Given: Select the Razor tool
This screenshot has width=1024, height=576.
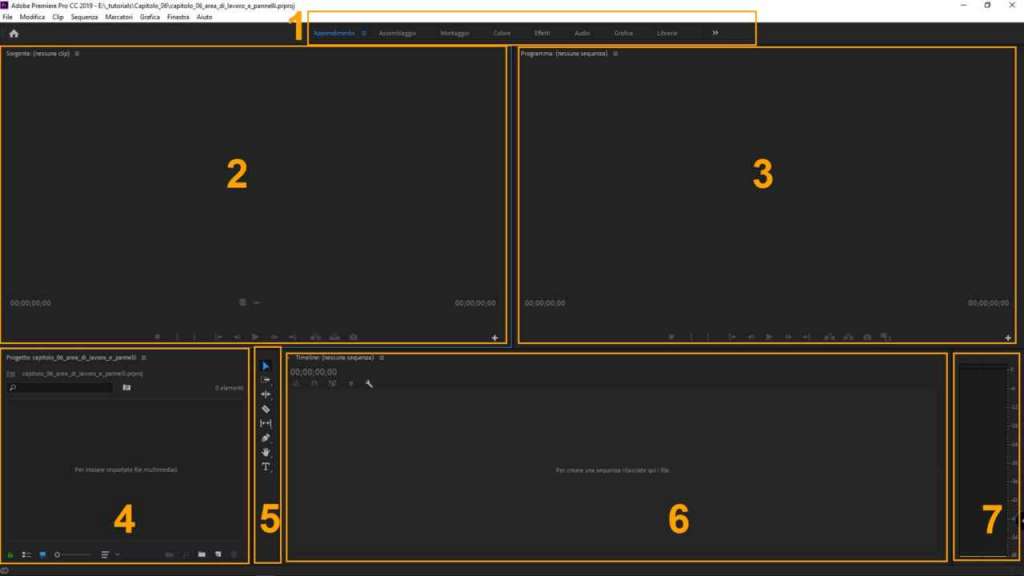Looking at the screenshot, I should click(x=266, y=409).
